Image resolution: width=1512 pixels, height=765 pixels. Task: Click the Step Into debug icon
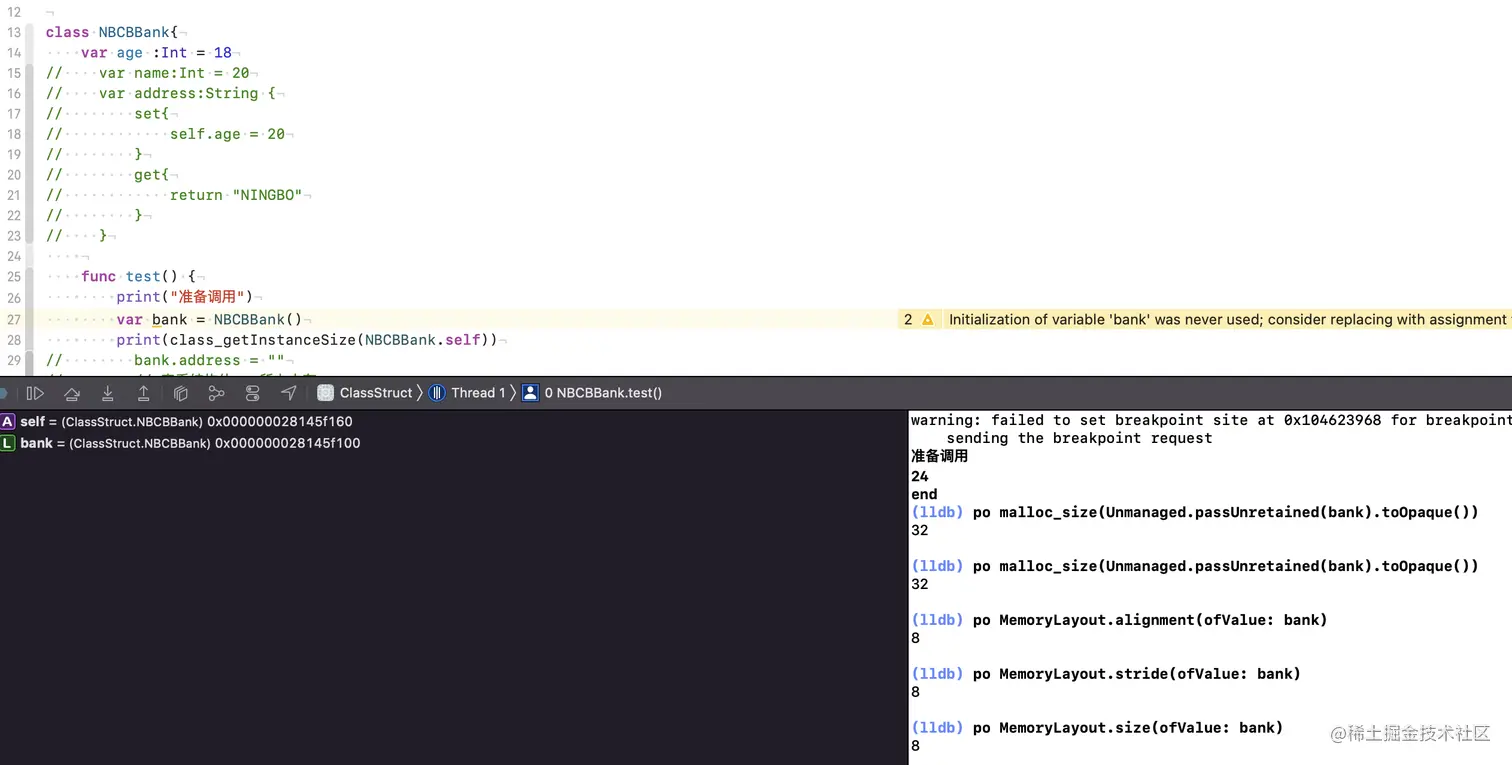point(108,393)
